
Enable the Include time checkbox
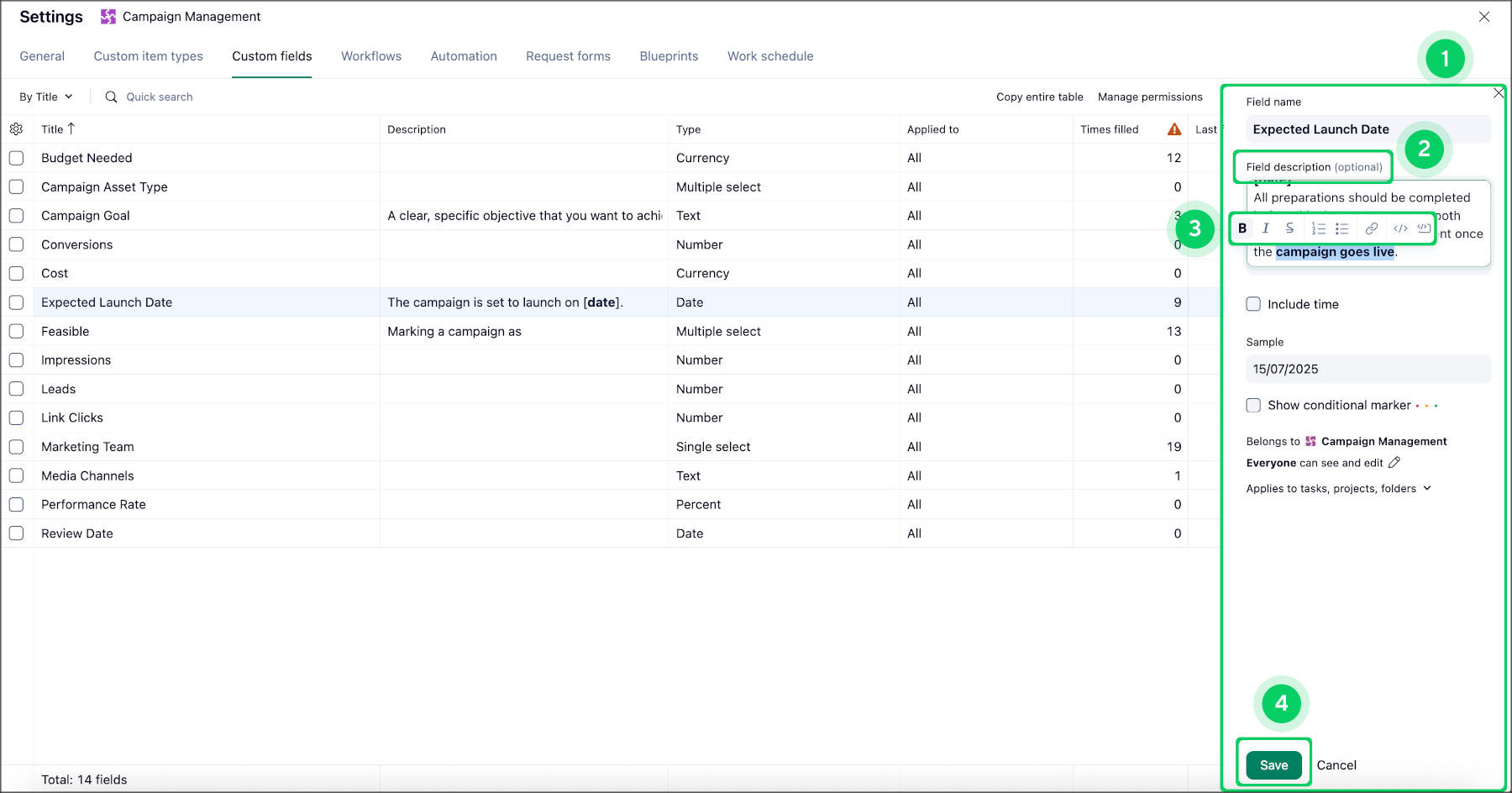pyautogui.click(x=1253, y=304)
